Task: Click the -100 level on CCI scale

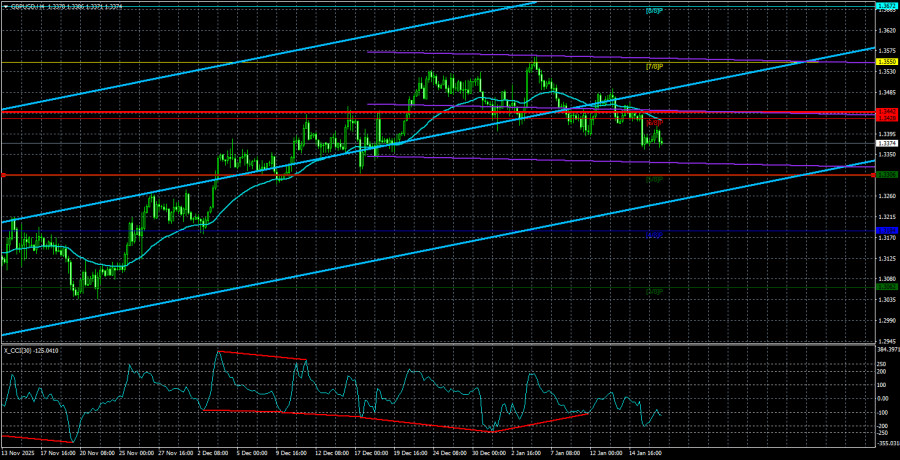Action: tap(883, 412)
